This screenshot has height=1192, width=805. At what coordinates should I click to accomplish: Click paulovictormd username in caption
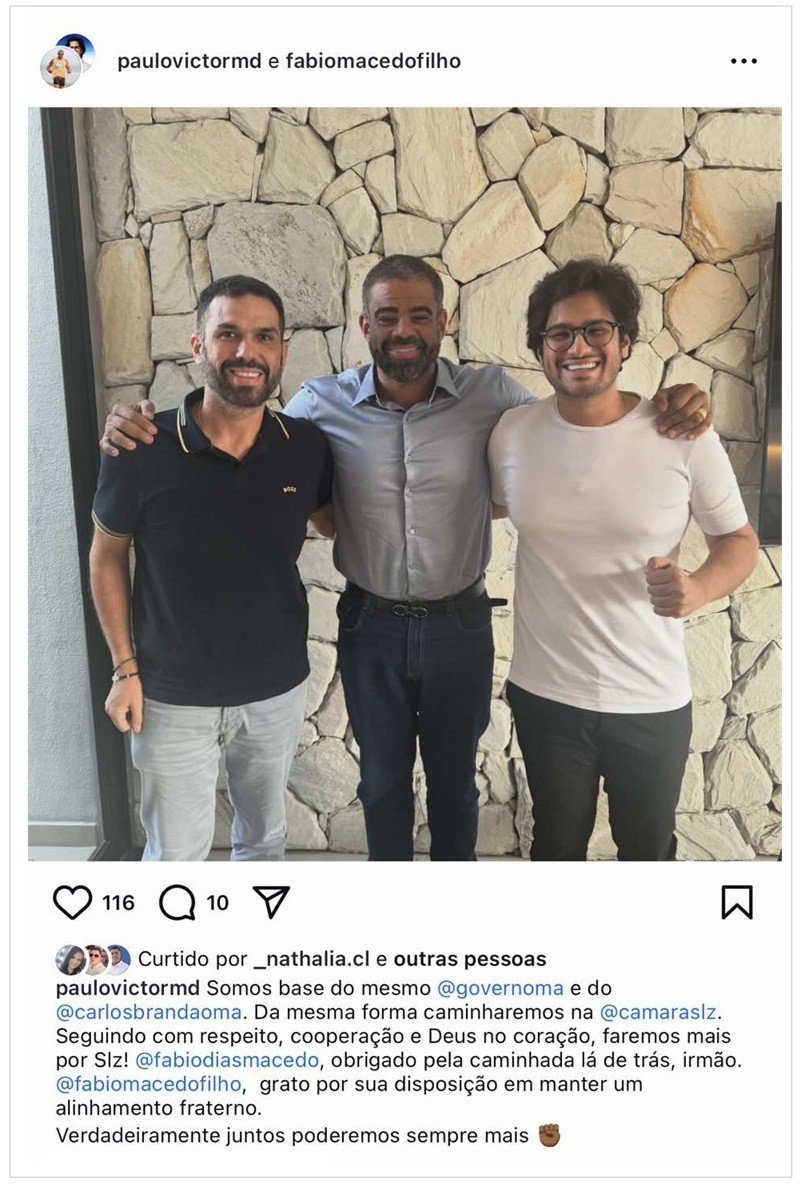tap(128, 988)
